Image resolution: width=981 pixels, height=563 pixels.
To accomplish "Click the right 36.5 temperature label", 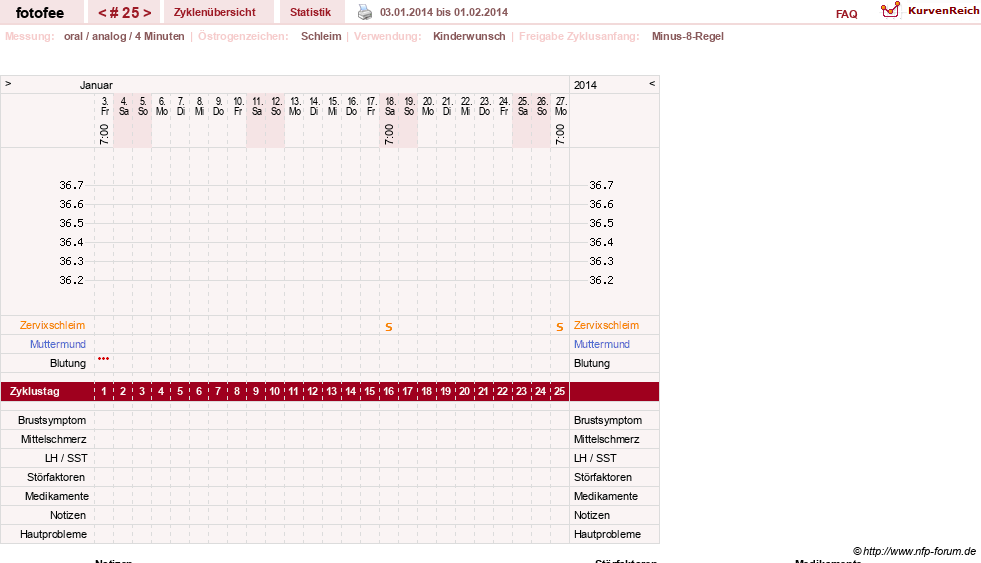I will coord(601,223).
